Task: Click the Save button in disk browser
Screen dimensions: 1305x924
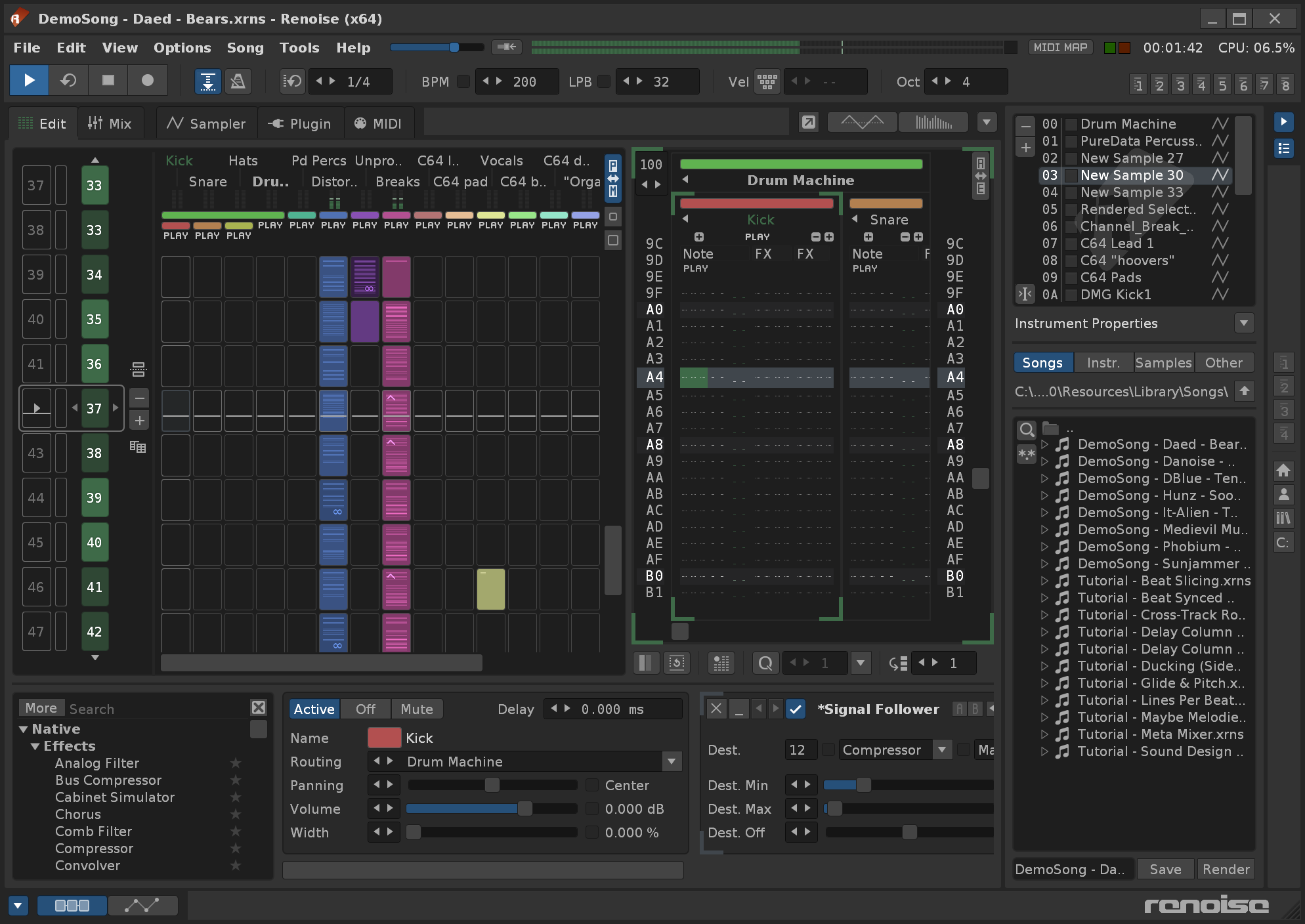Action: [x=1165, y=869]
